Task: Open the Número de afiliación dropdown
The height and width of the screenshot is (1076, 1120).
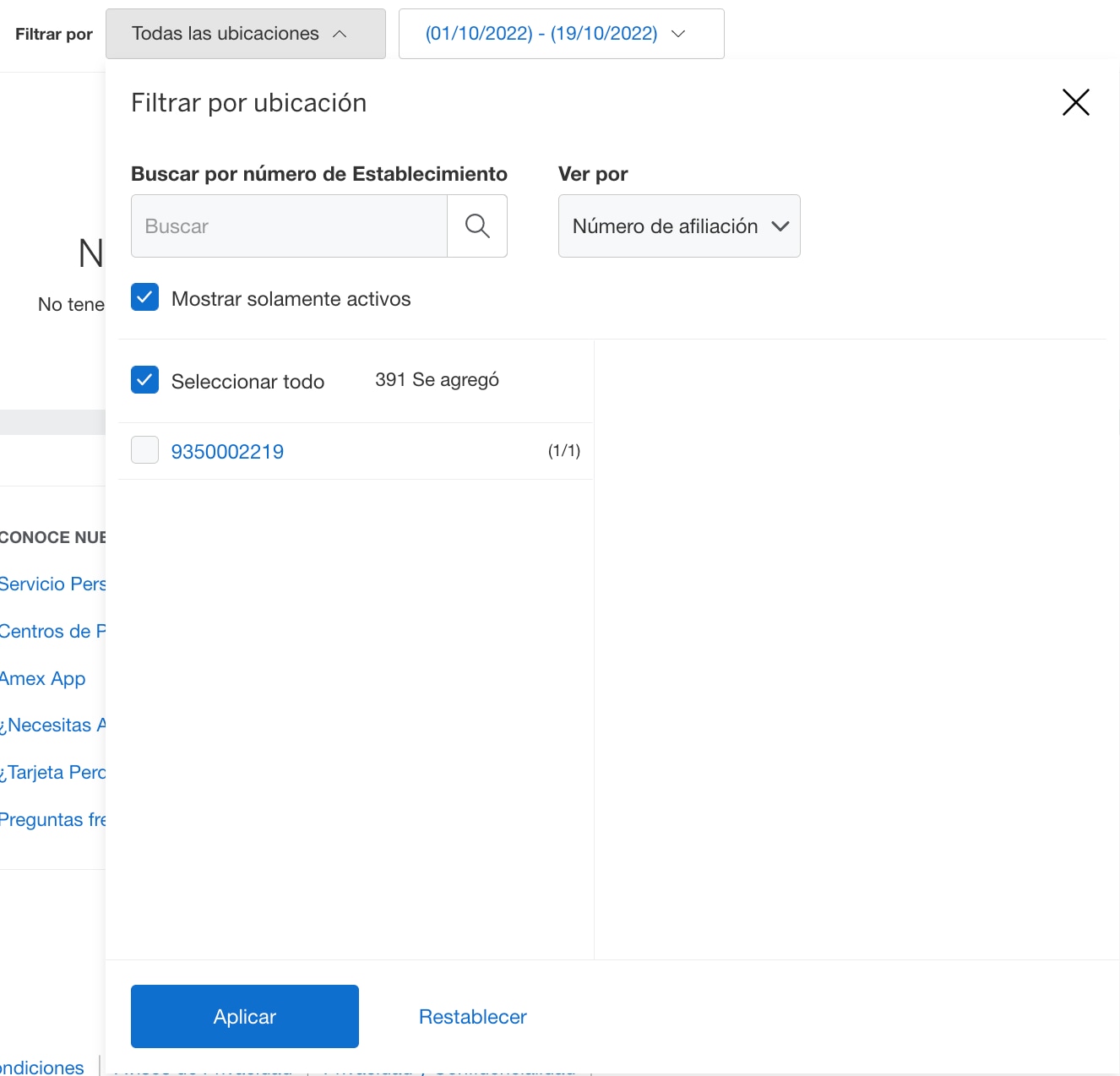Action: (x=678, y=226)
